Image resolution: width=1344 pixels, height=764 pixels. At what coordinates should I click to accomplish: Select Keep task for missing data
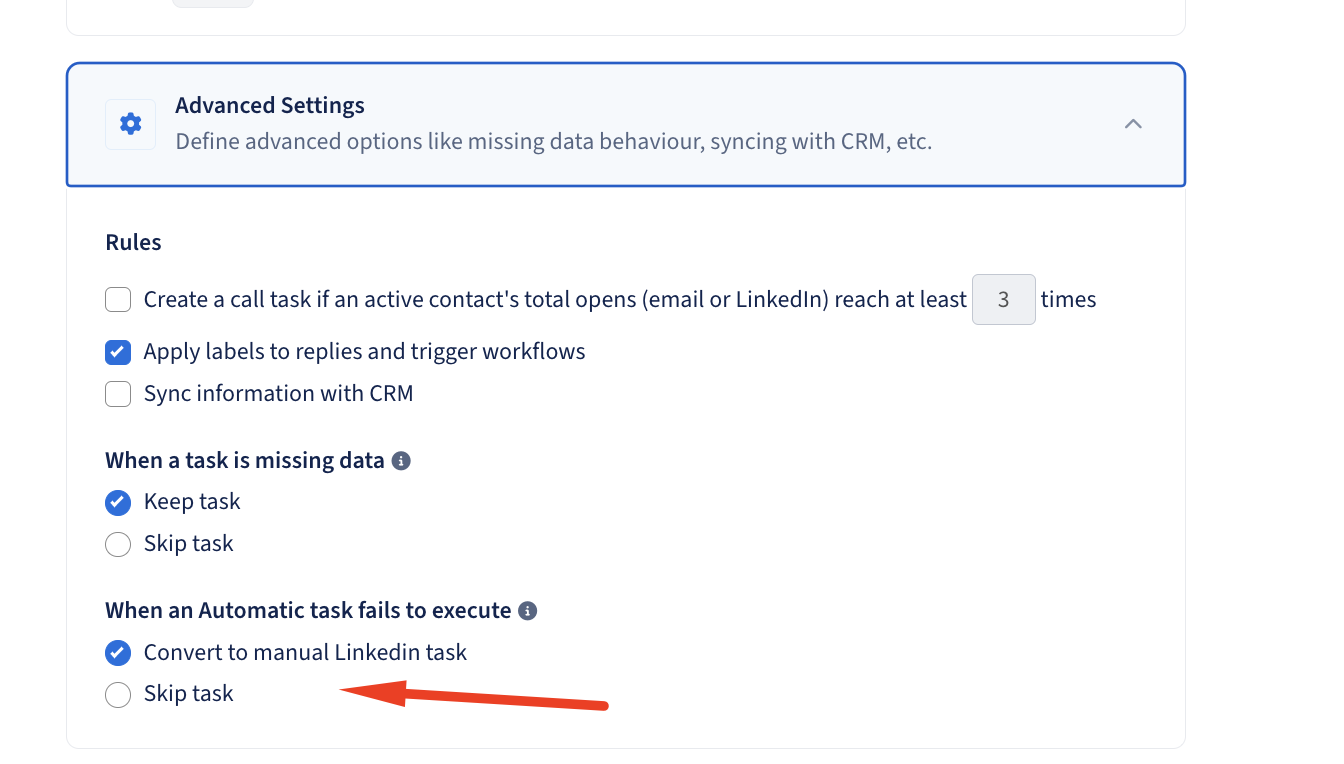(x=118, y=502)
